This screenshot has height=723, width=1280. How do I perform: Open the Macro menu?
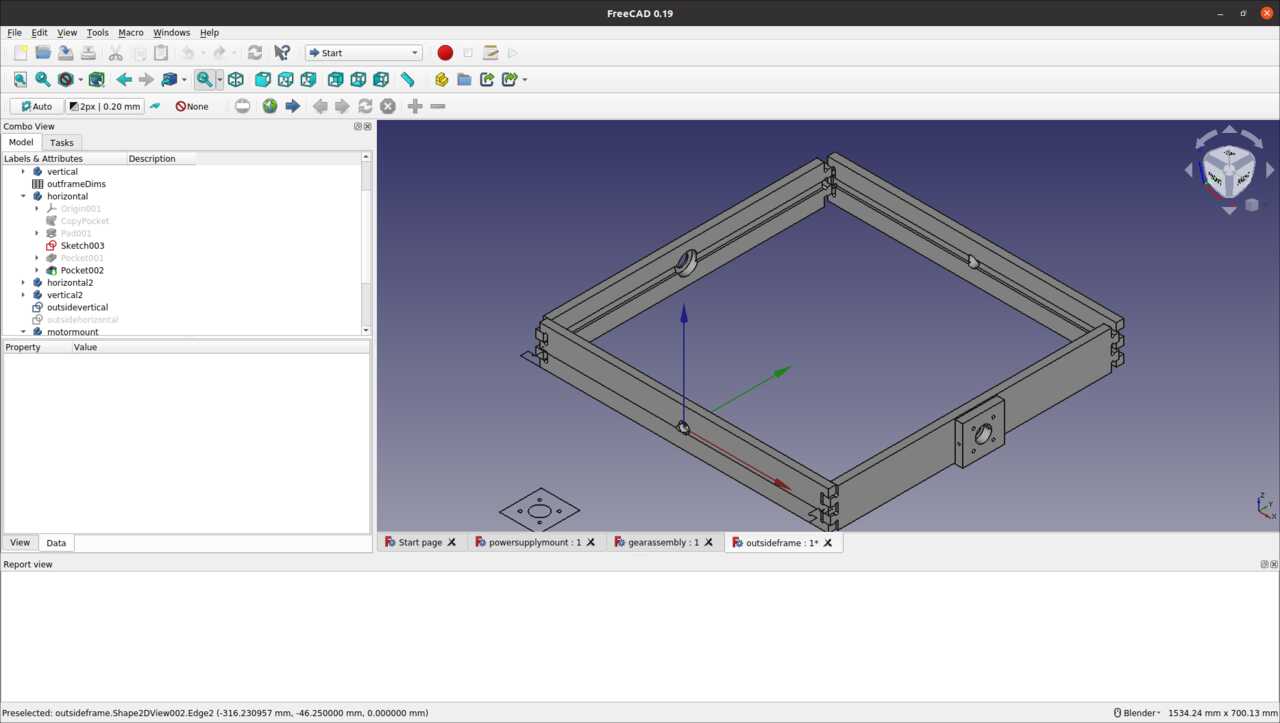click(x=131, y=33)
